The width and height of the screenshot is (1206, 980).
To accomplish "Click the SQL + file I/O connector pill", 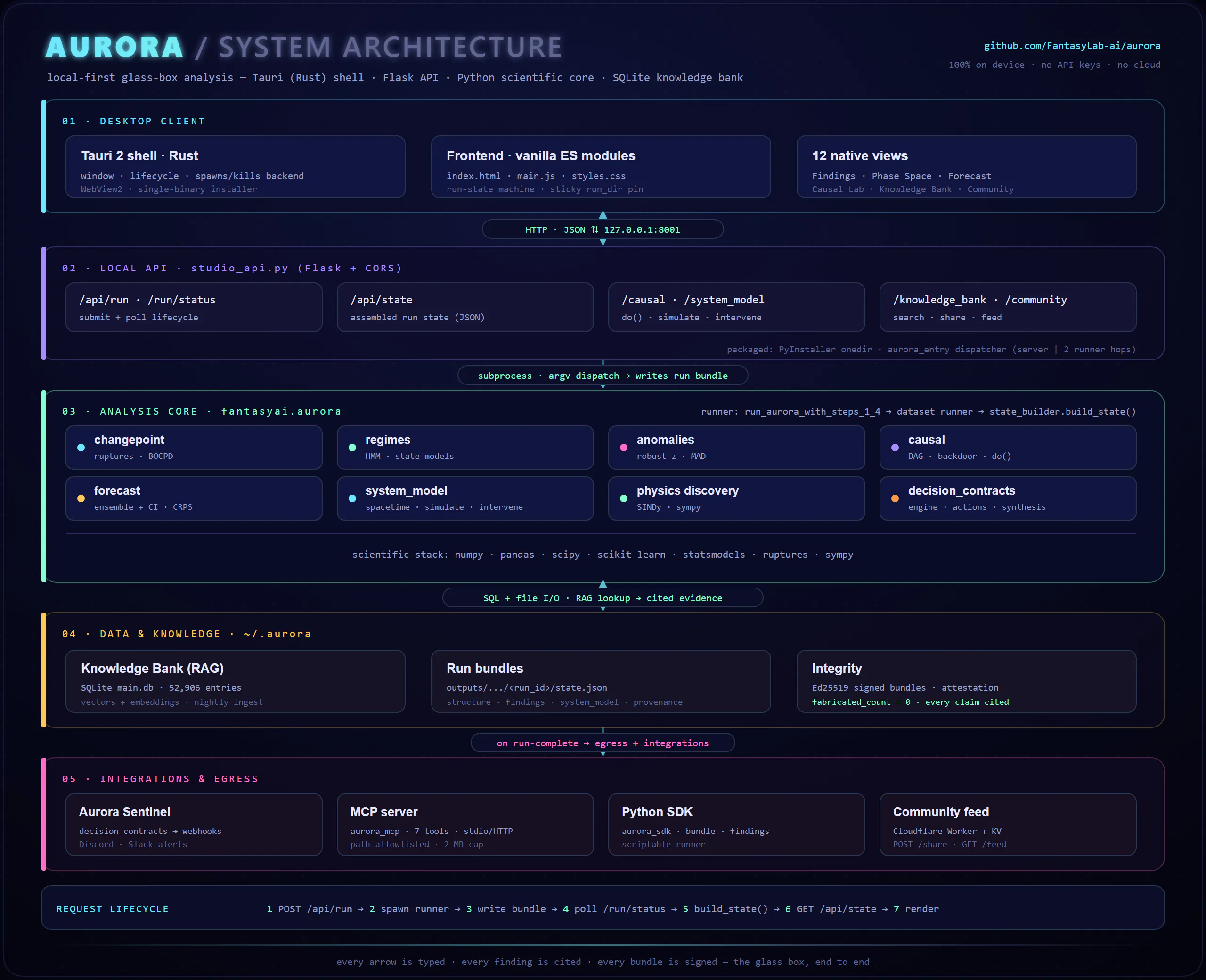I will point(603,598).
